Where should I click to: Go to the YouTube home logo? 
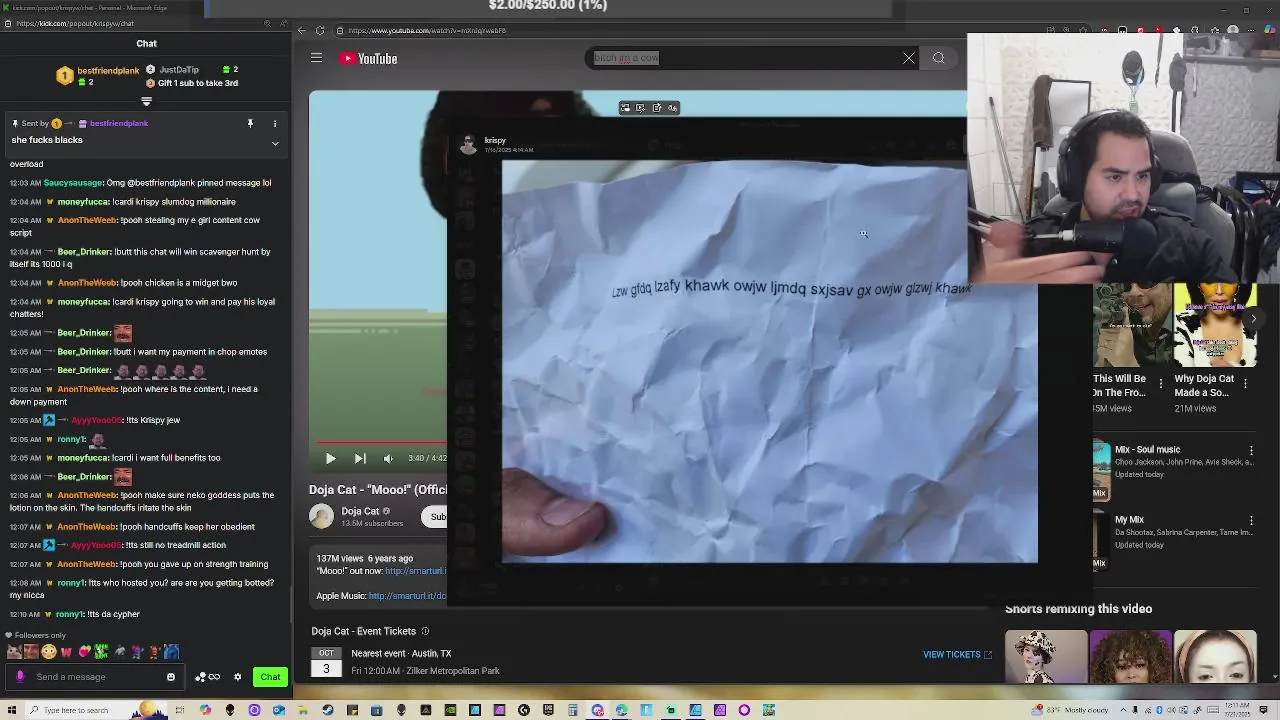click(x=369, y=58)
